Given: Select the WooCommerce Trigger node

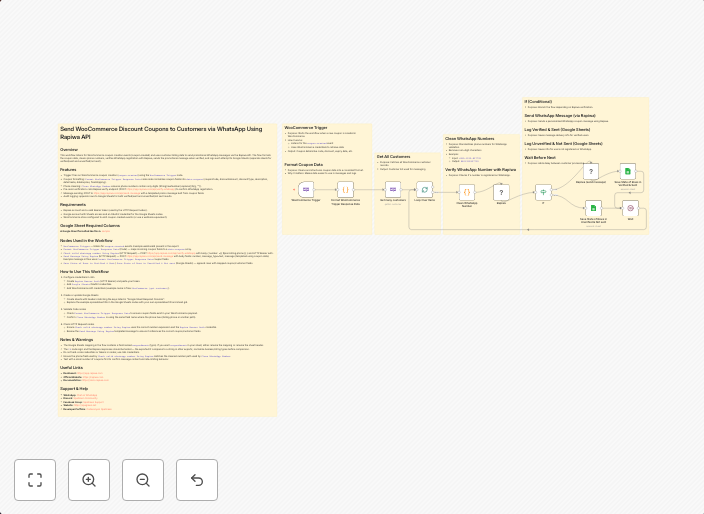Looking at the screenshot, I should pos(307,189).
